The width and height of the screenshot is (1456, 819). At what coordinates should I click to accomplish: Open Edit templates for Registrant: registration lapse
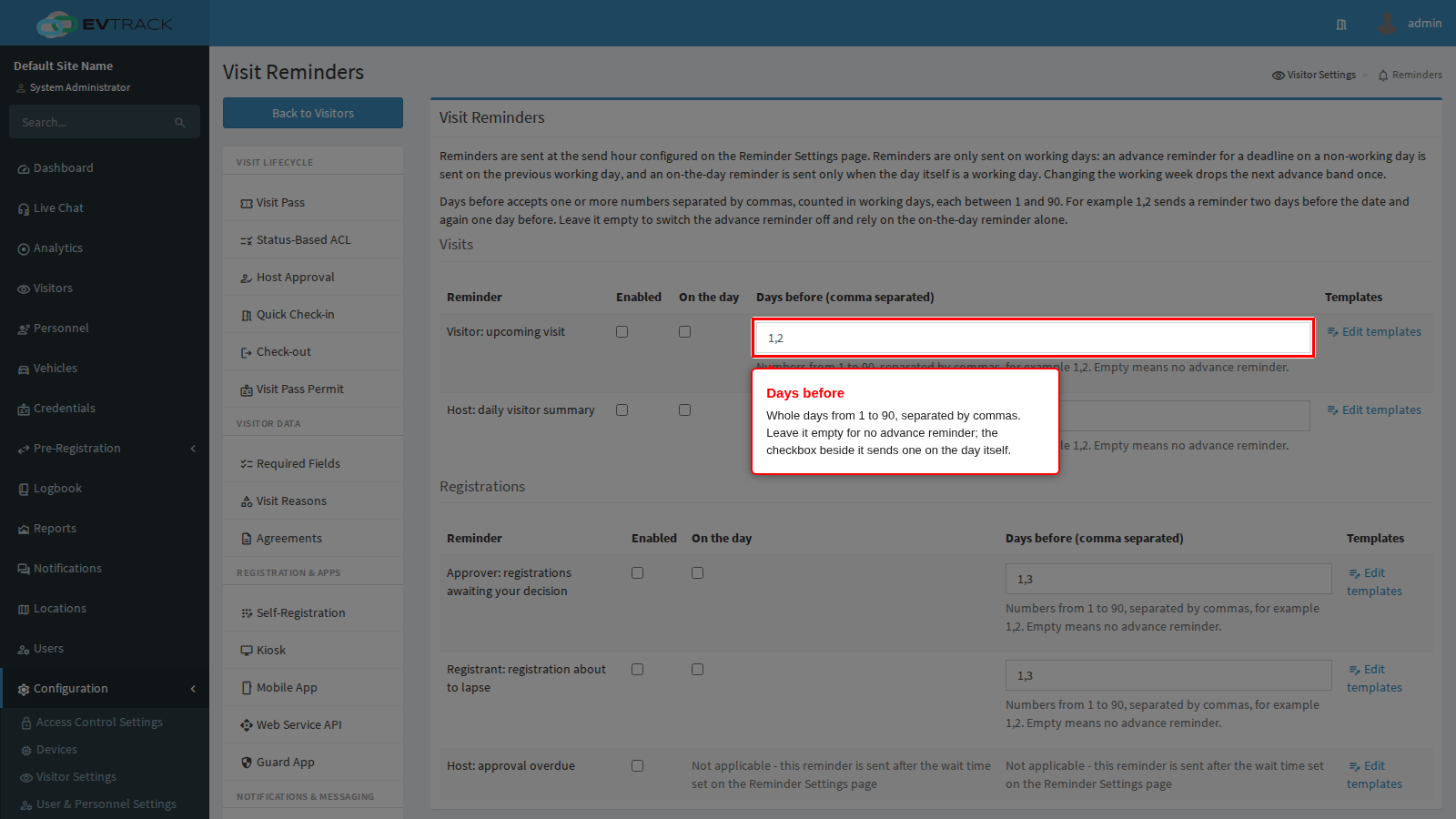(1375, 679)
